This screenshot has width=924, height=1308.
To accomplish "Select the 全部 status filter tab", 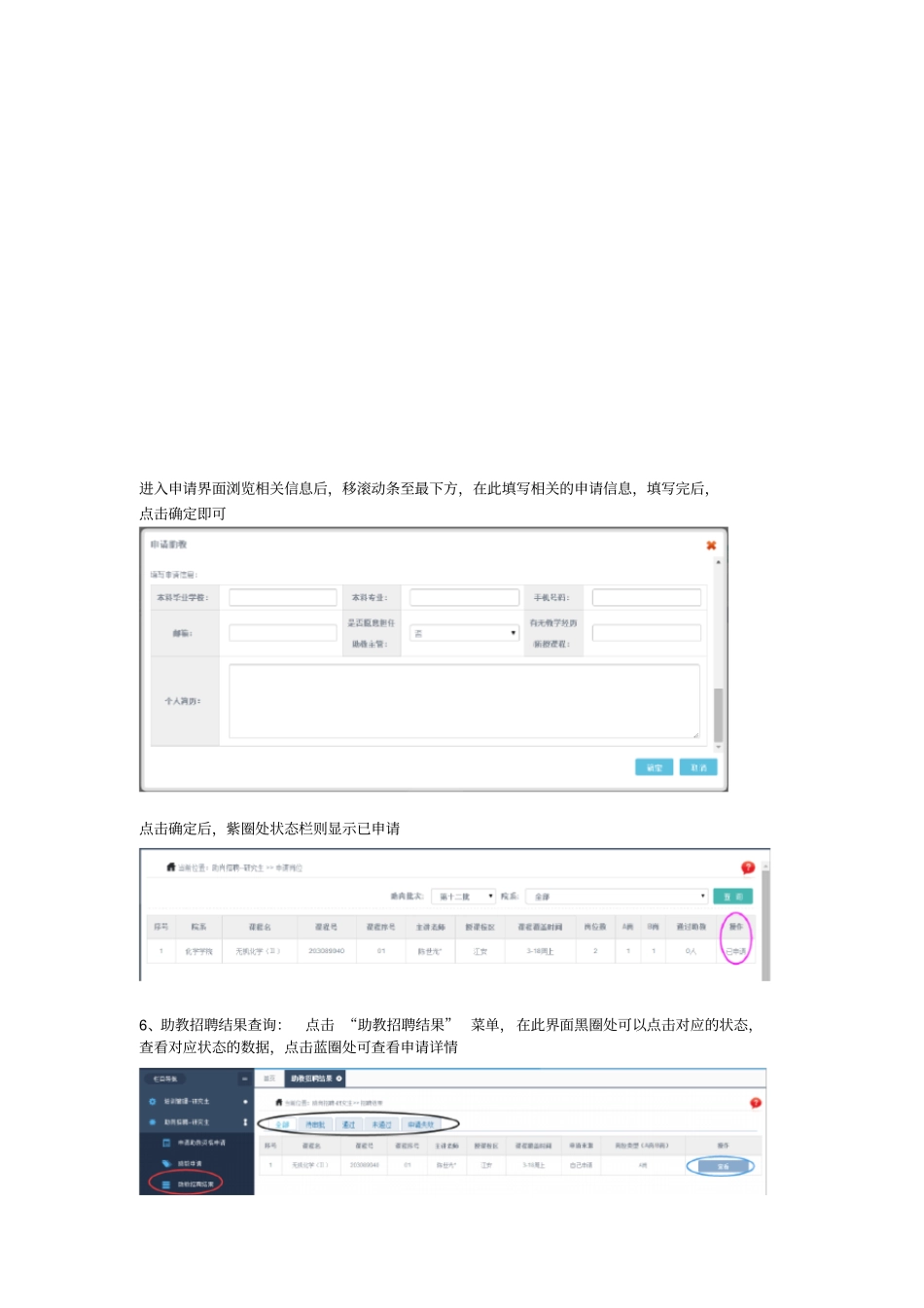I will [282, 1124].
